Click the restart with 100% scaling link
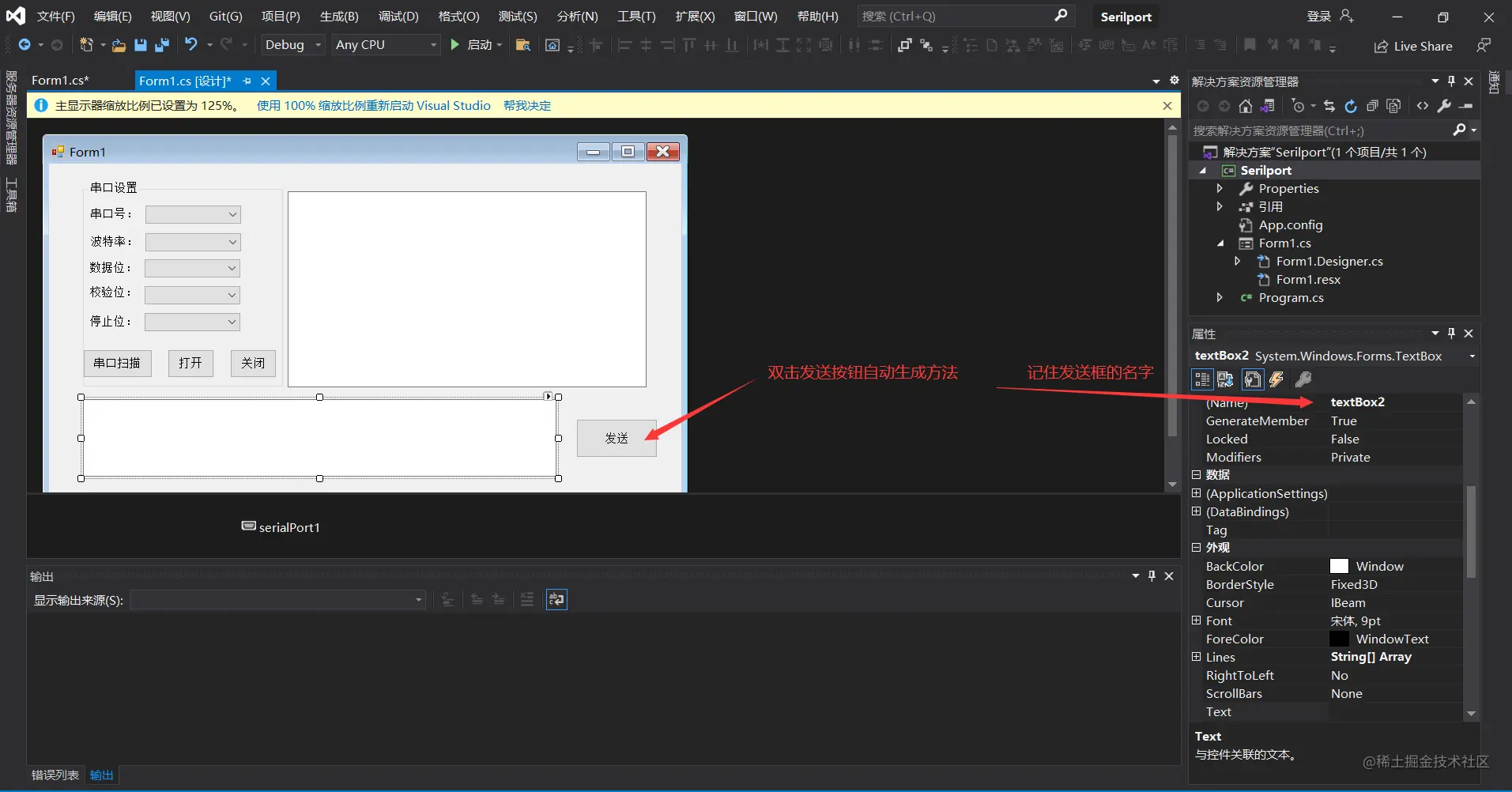Screen dimensions: 1512x792 pos(374,105)
